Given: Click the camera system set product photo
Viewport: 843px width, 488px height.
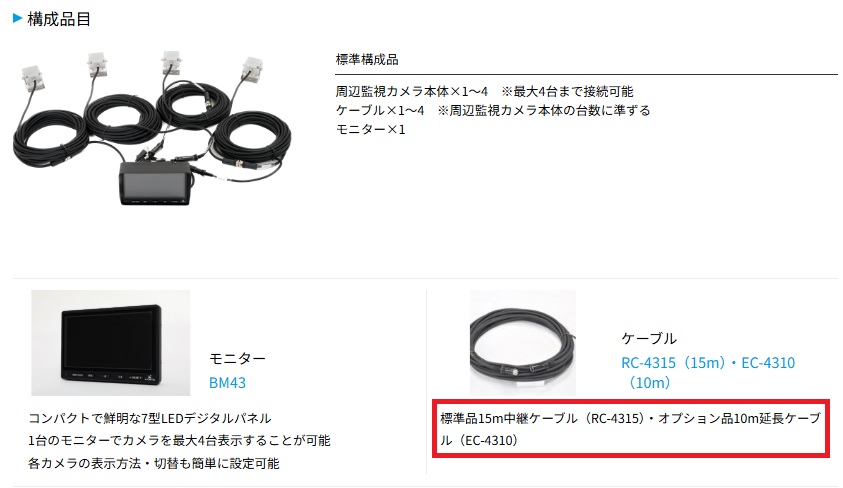Looking at the screenshot, I should (152, 128).
